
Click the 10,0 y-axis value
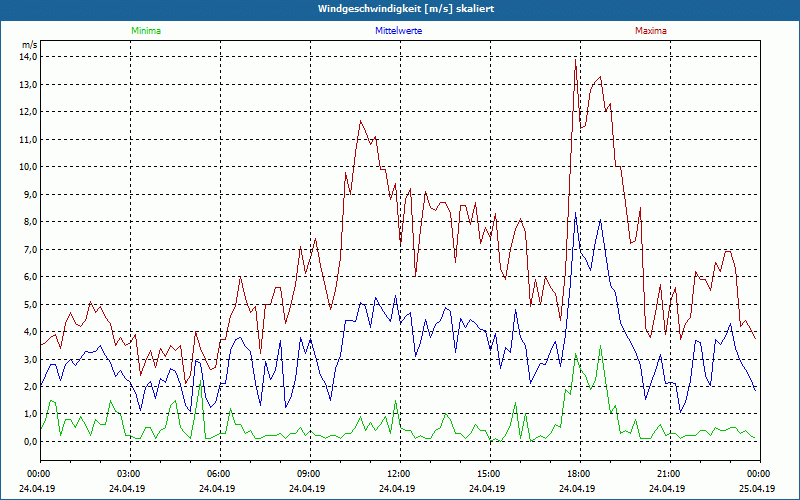point(29,167)
